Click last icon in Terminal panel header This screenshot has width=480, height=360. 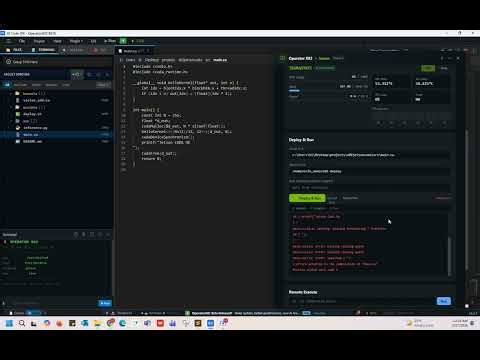pyautogui.click(x=108, y=235)
